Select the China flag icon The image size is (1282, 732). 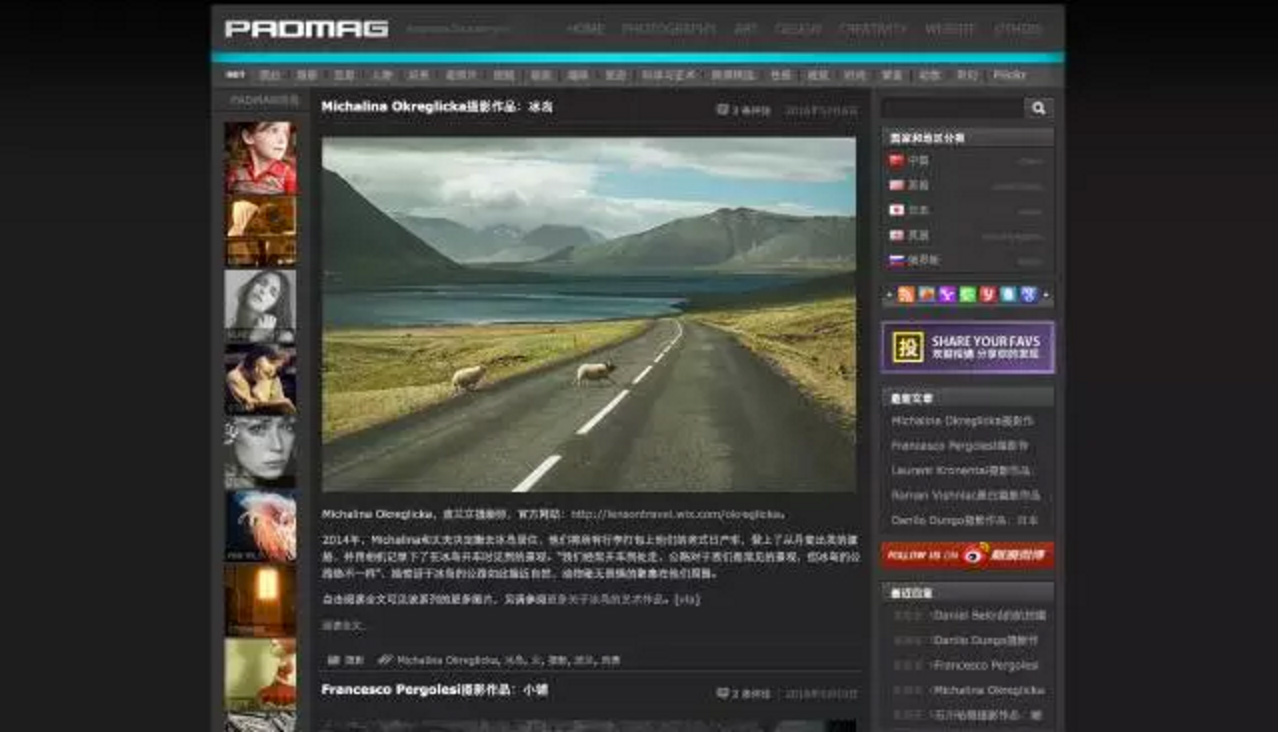[896, 160]
